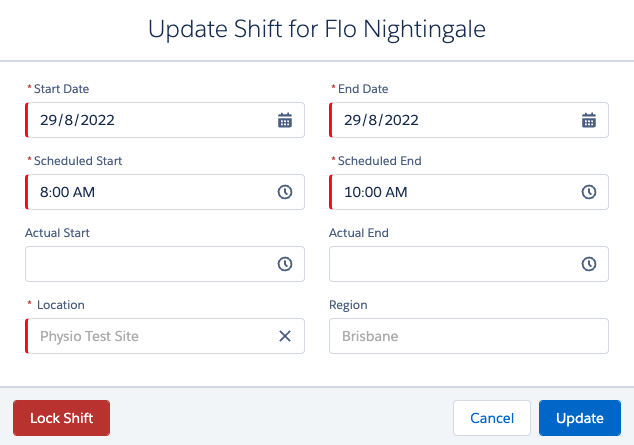This screenshot has height=445, width=634.
Task: Open the Actual Start time picker icon
Action: [x=285, y=264]
